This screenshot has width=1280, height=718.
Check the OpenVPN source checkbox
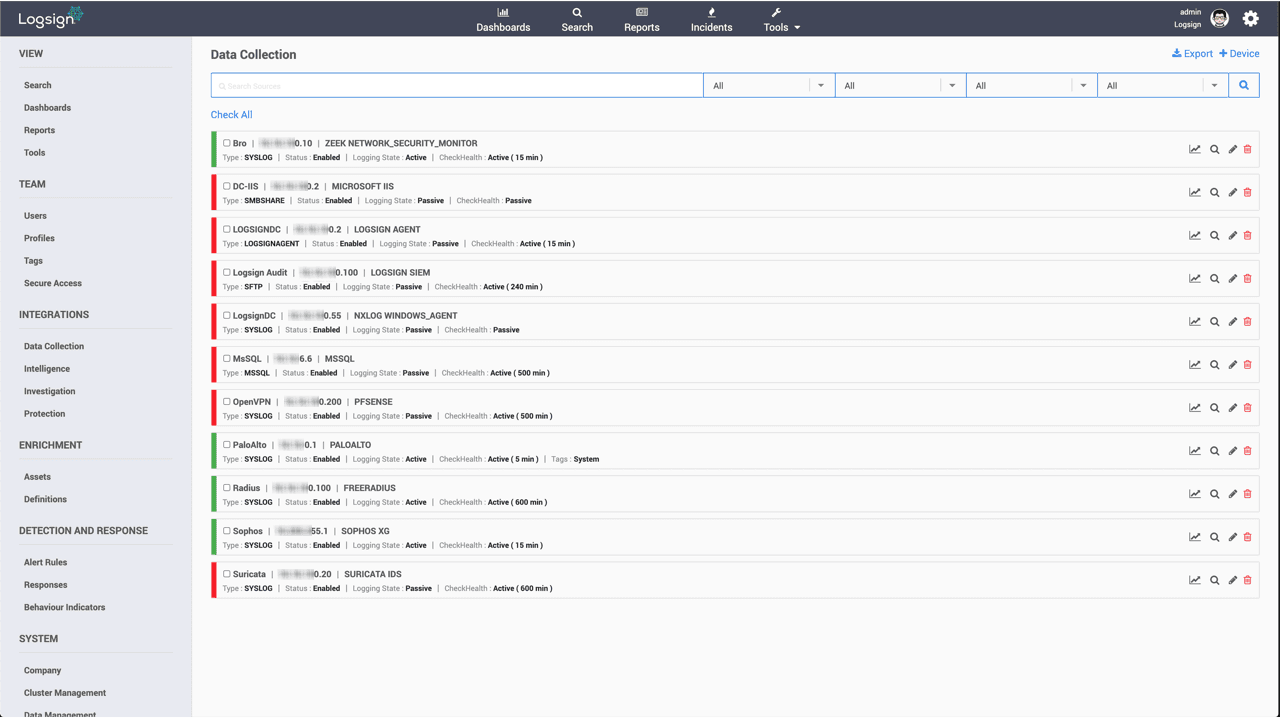click(x=227, y=402)
